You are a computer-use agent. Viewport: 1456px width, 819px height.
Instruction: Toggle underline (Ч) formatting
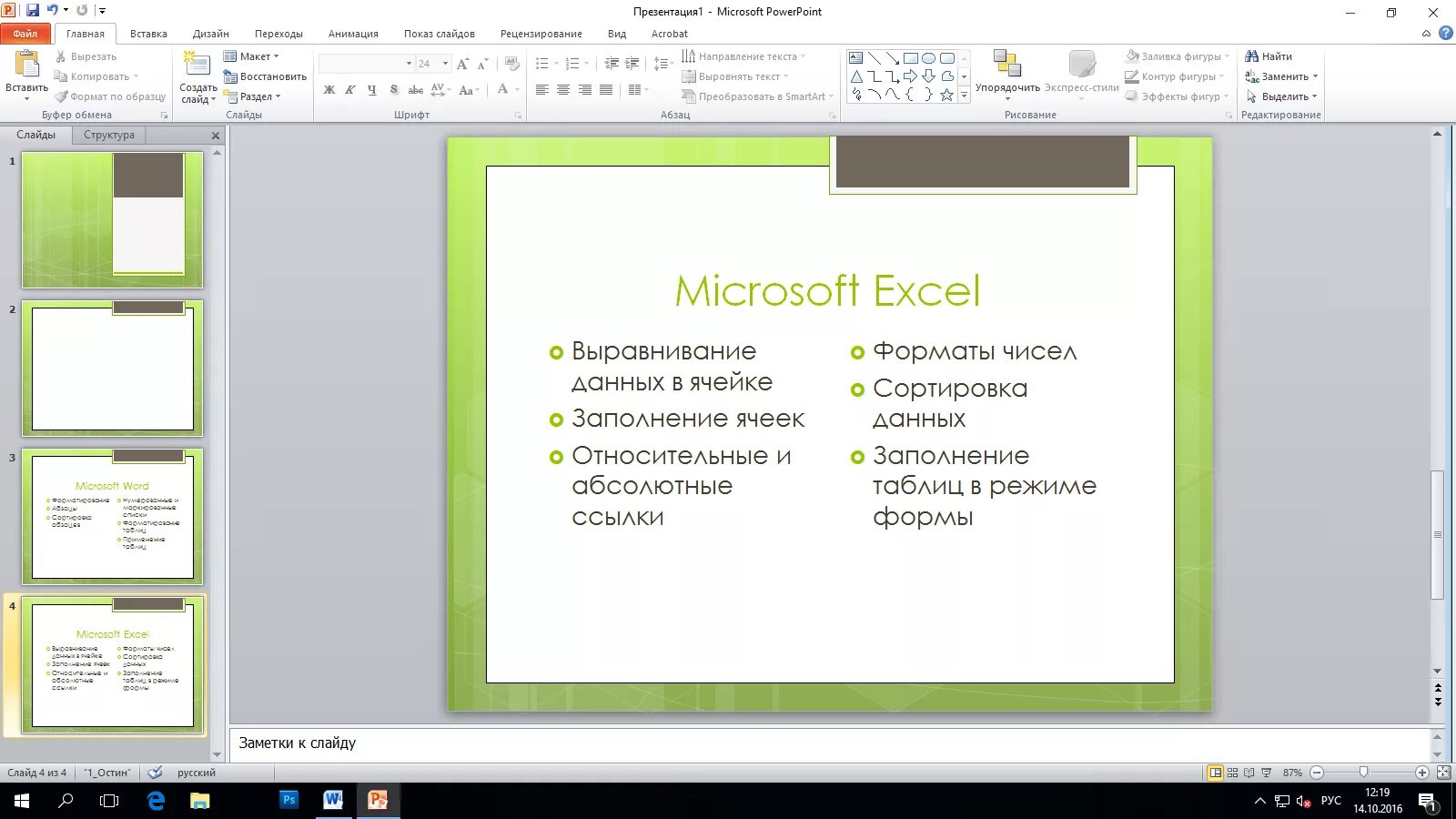click(x=372, y=90)
